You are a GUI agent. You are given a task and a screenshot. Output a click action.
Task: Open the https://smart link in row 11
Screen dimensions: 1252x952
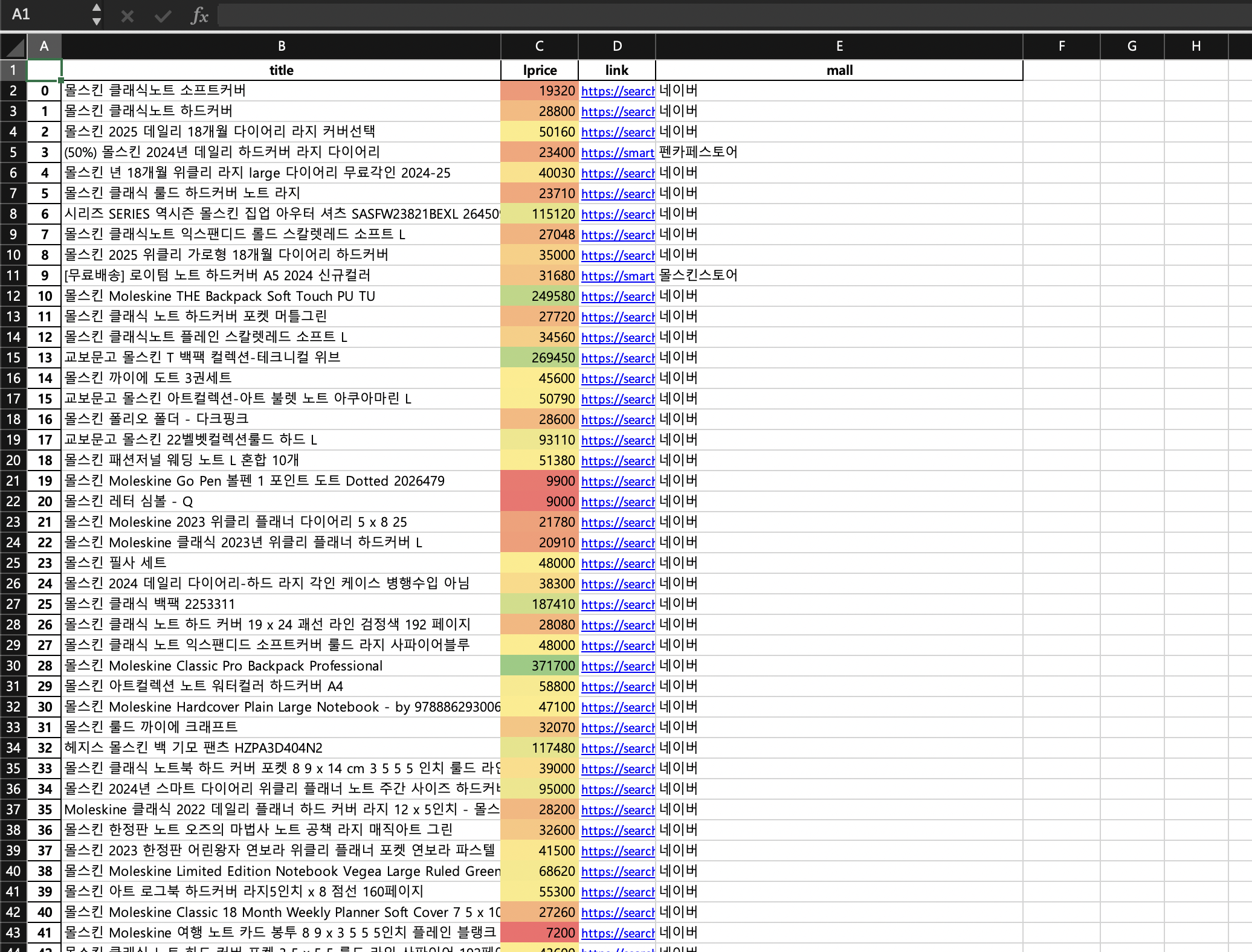618,276
